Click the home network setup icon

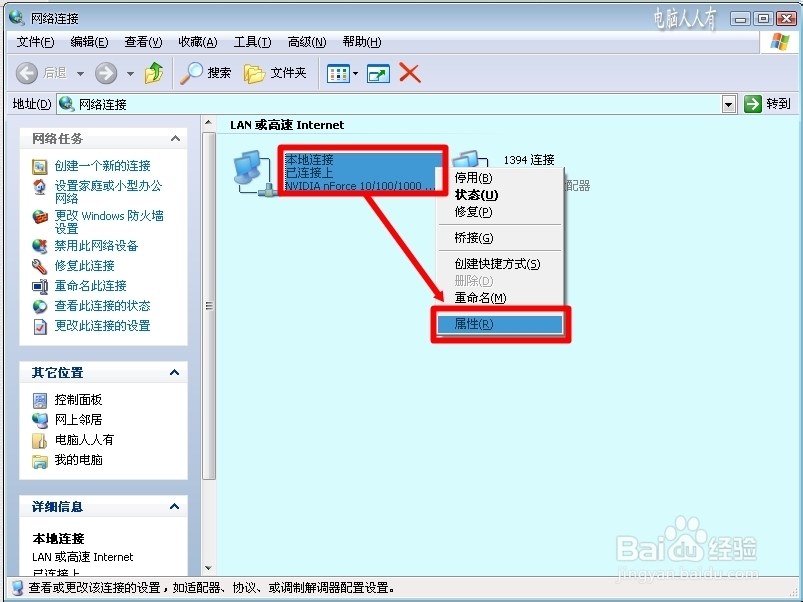pyautogui.click(x=39, y=186)
